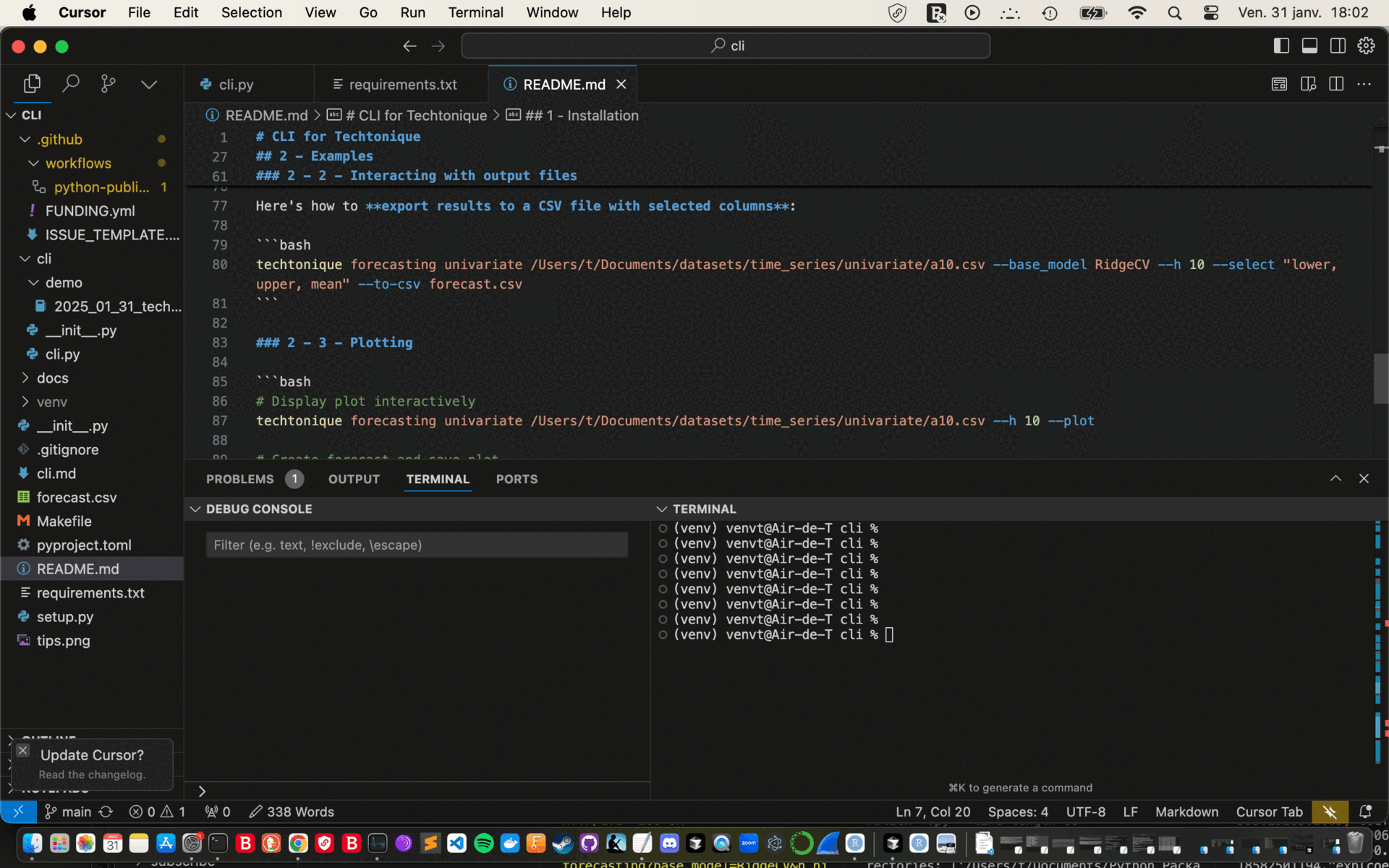
Task: Collapse the workflows folder
Action: [34, 163]
